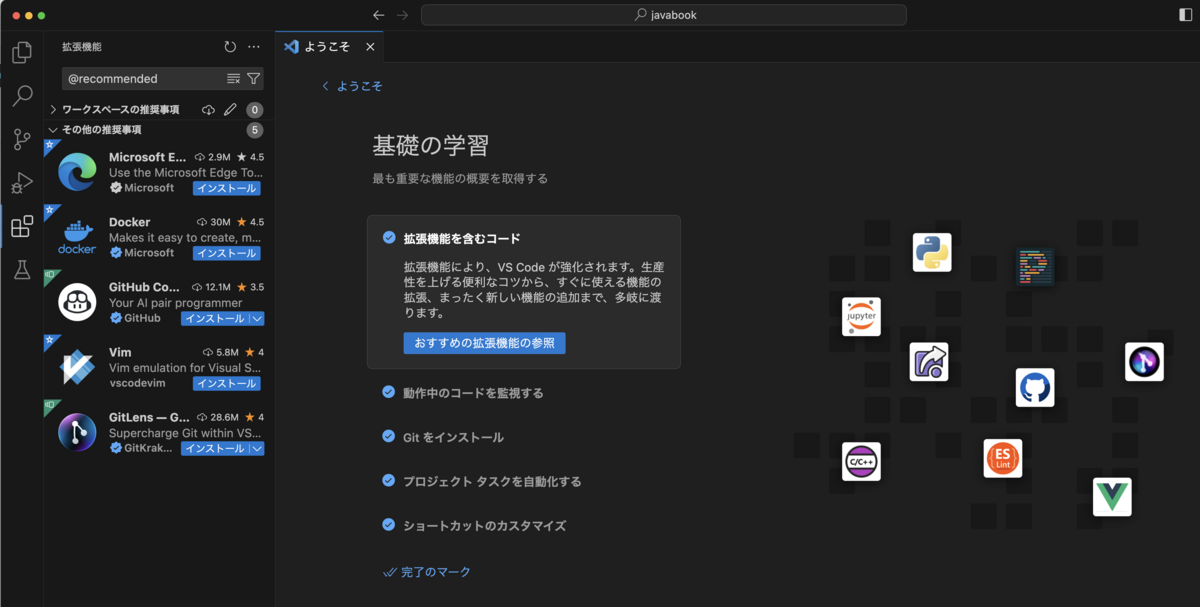Refresh the extensions list
Image resolution: width=1200 pixels, height=607 pixels.
pyautogui.click(x=228, y=46)
